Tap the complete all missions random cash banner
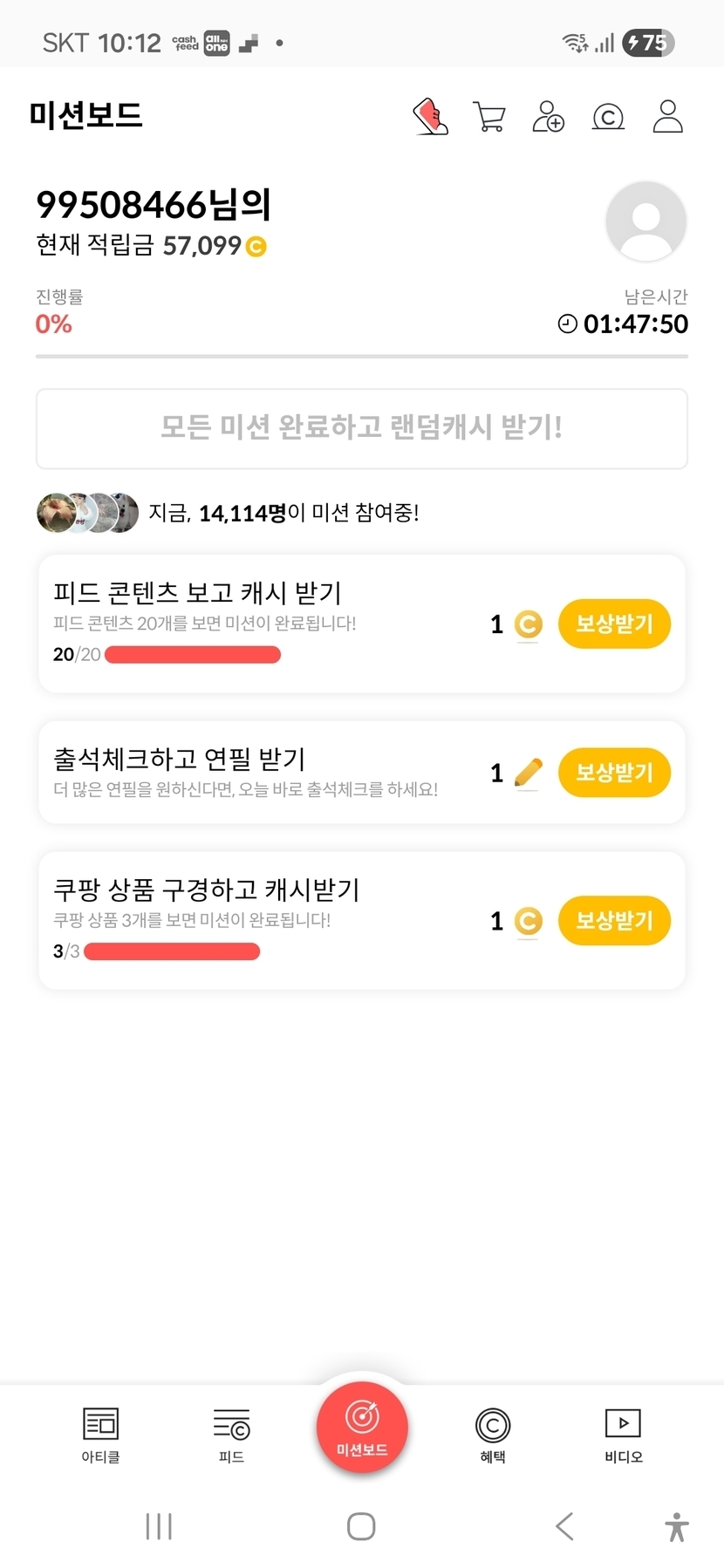The image size is (724, 1568). tap(362, 428)
